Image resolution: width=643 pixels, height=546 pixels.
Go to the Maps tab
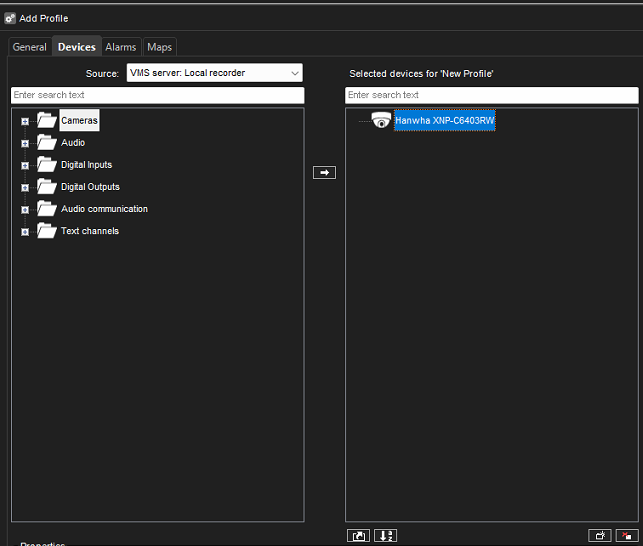160,47
